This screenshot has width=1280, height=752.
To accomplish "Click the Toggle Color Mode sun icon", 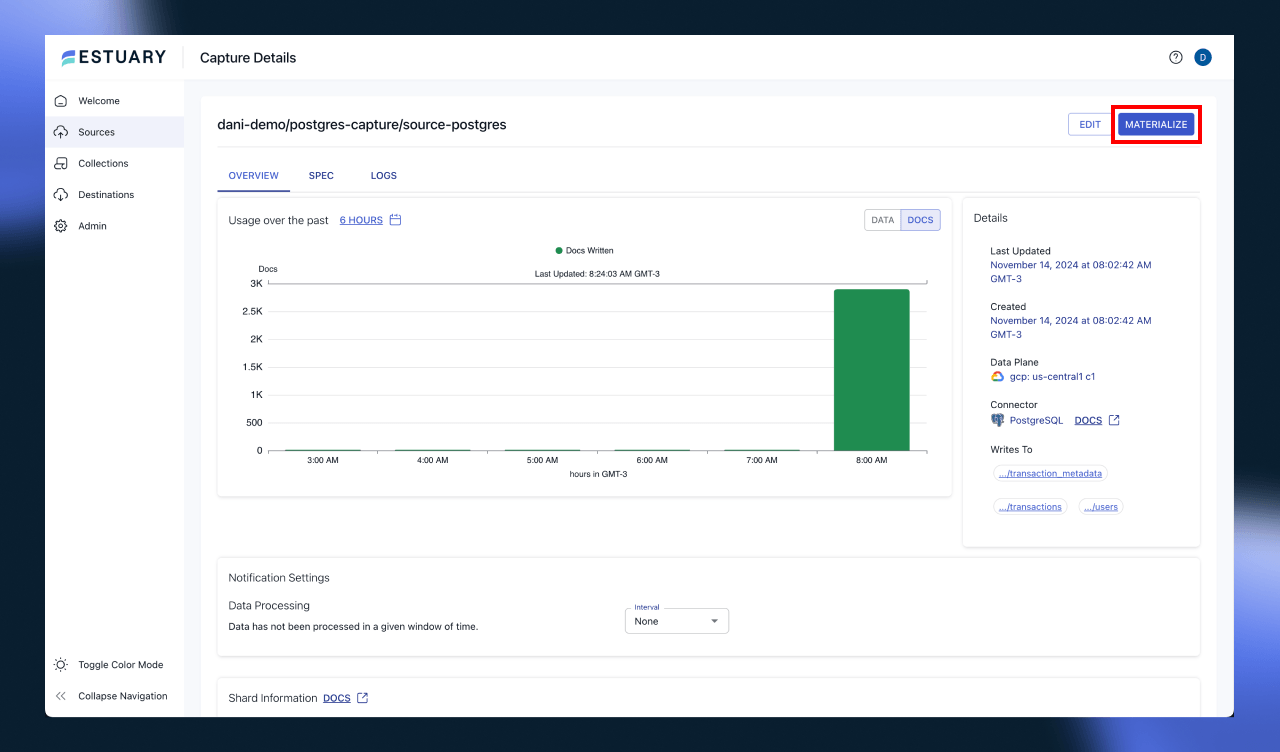I will pyautogui.click(x=61, y=665).
